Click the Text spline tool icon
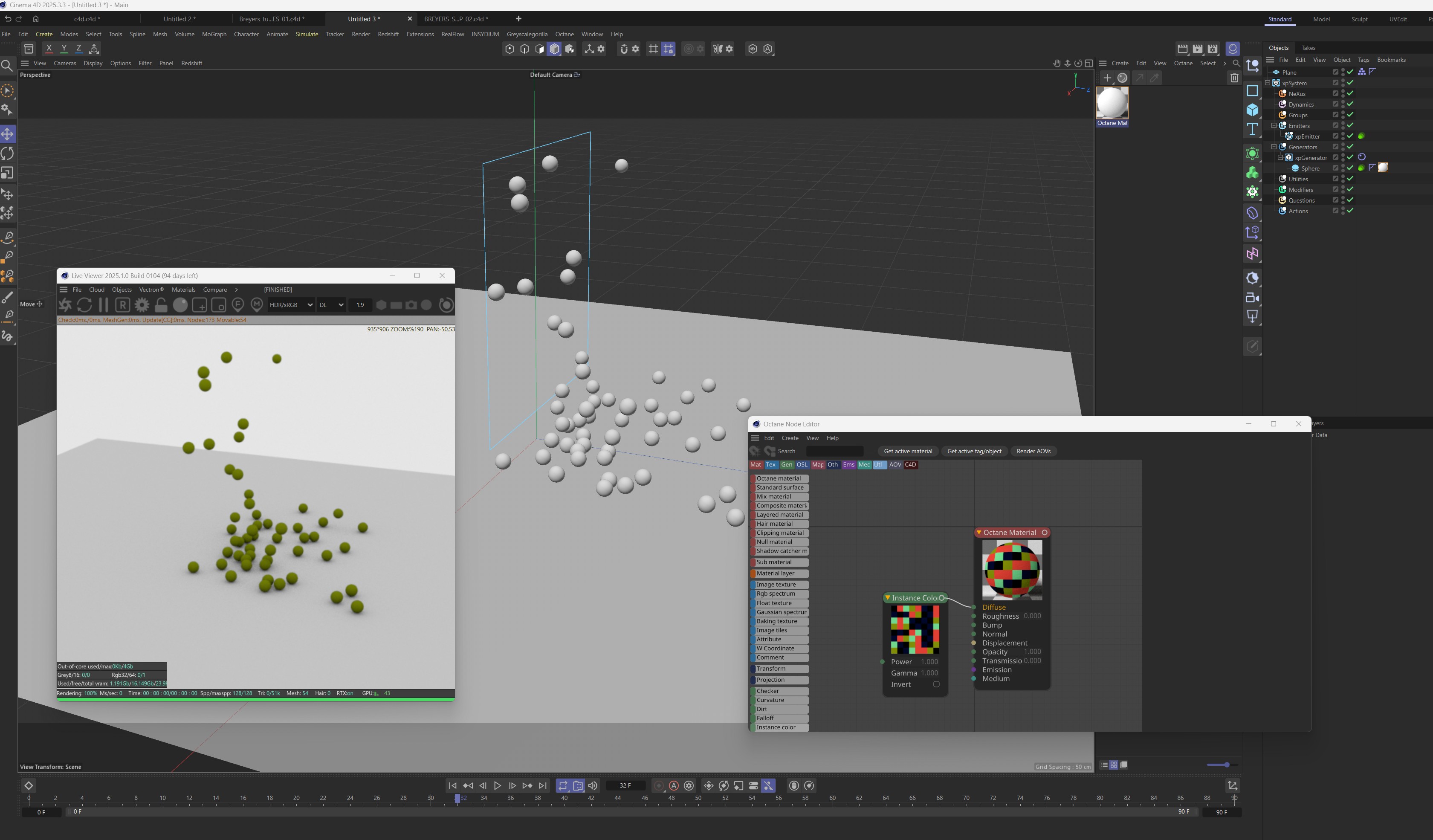This screenshot has width=1433, height=840. (x=1252, y=130)
